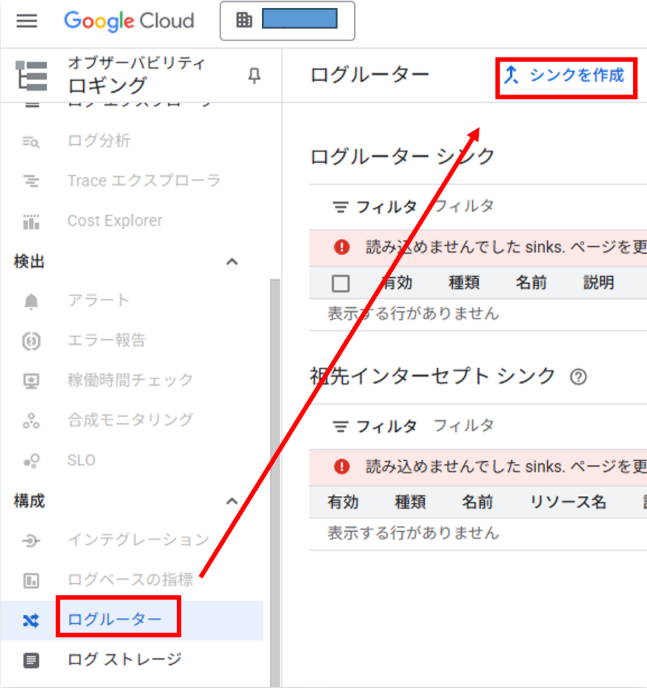
Task: Click the Logging product icon
Action: tap(32, 76)
